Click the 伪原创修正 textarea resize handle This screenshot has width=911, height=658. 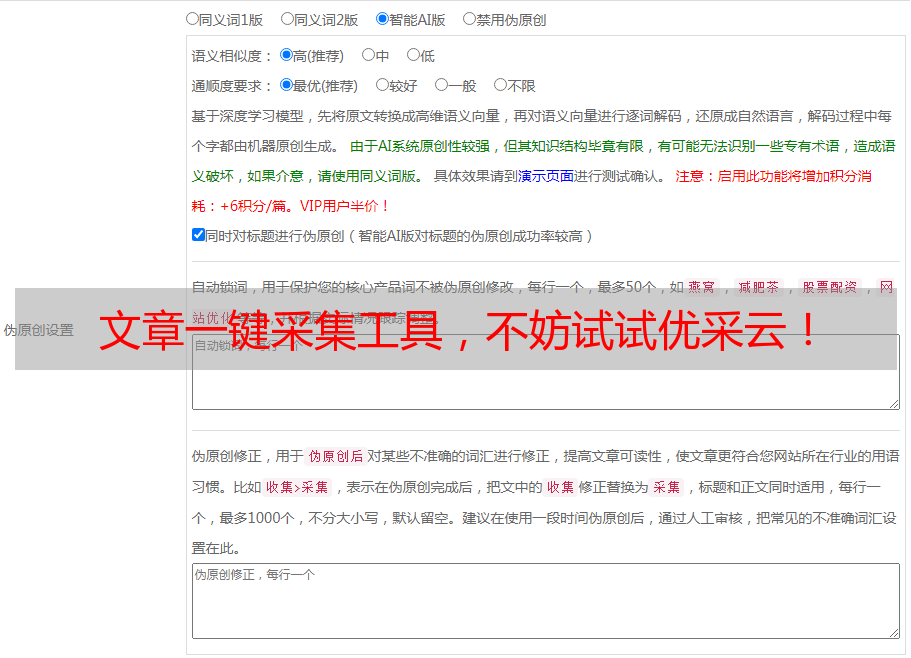pyautogui.click(x=894, y=633)
